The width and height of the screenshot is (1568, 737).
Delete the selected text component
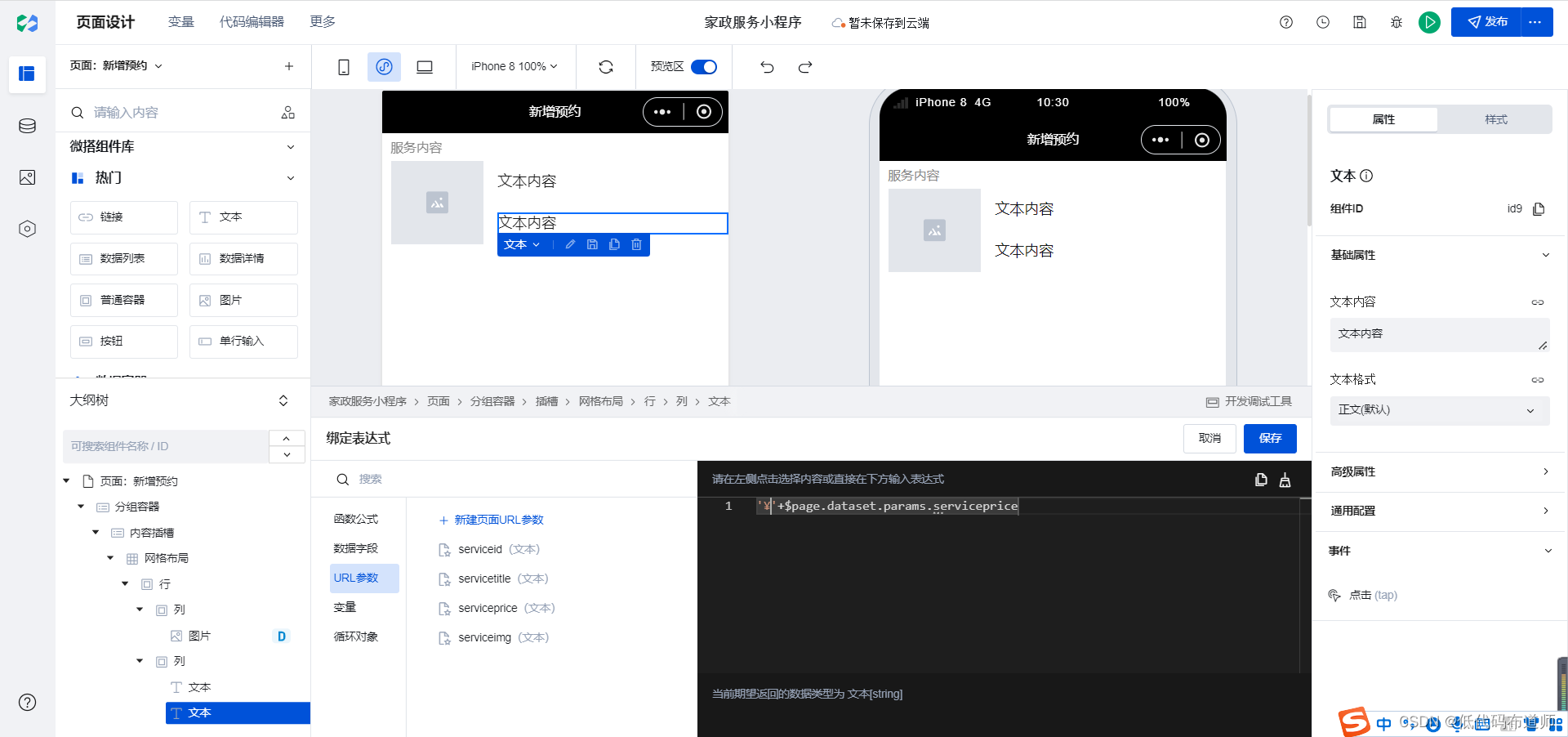click(x=636, y=244)
